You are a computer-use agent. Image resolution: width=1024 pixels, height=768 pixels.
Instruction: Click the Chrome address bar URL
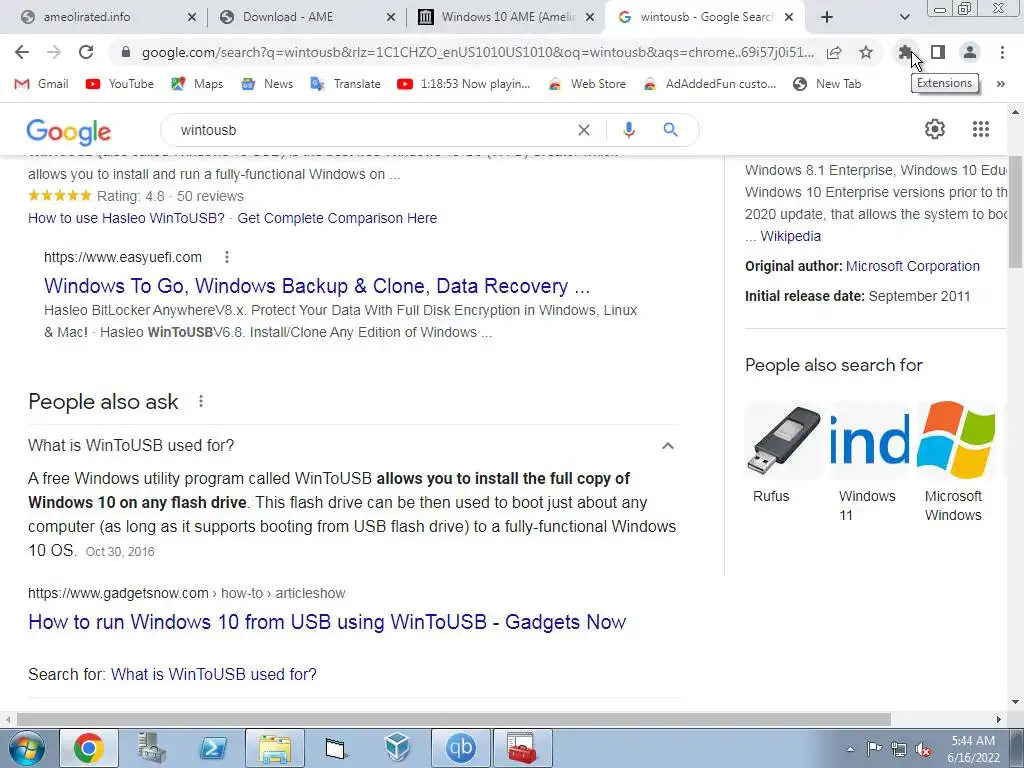coord(477,52)
